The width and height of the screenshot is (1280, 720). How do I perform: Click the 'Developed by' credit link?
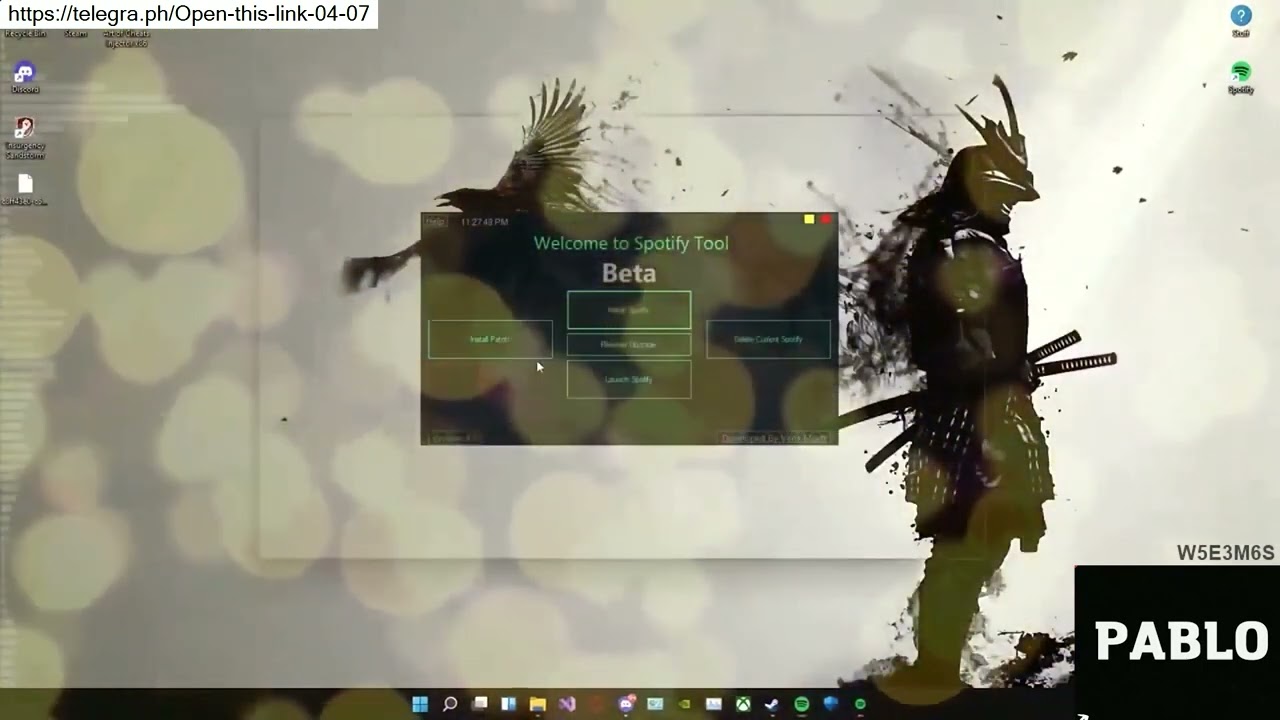[775, 438]
